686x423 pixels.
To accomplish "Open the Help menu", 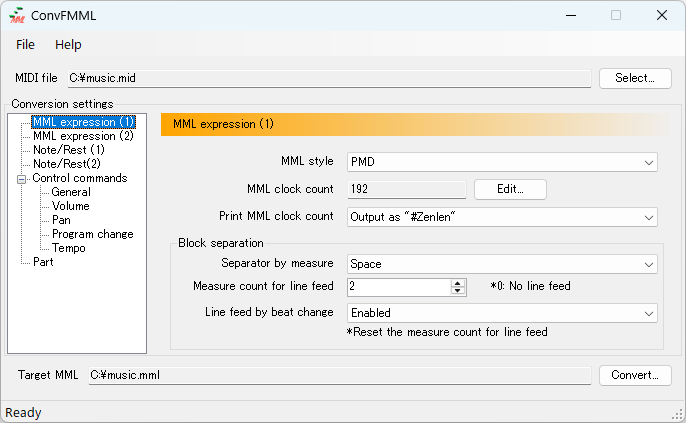I will point(68,45).
